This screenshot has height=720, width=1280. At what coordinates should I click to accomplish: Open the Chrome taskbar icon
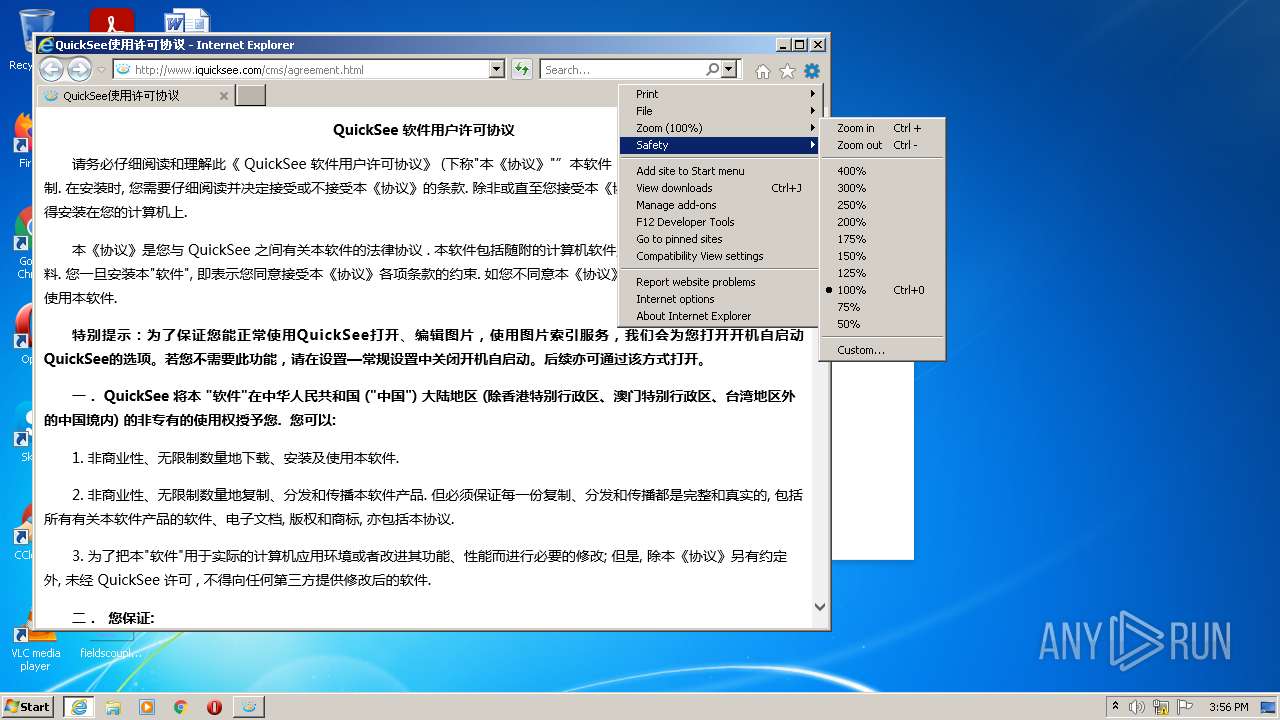pos(181,706)
